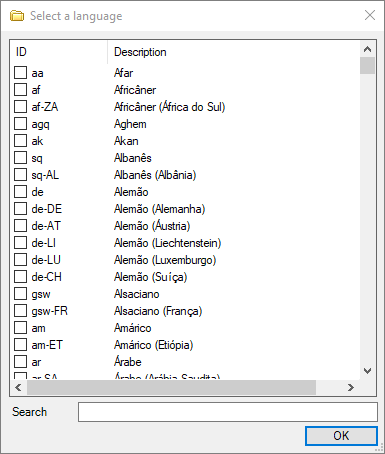This screenshot has height=454, width=385.
Task: Enable the af-ZA language checkbox
Action: [x=20, y=107]
